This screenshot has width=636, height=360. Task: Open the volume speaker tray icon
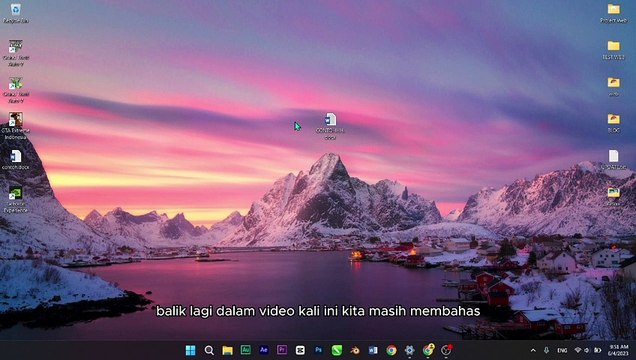click(x=587, y=350)
